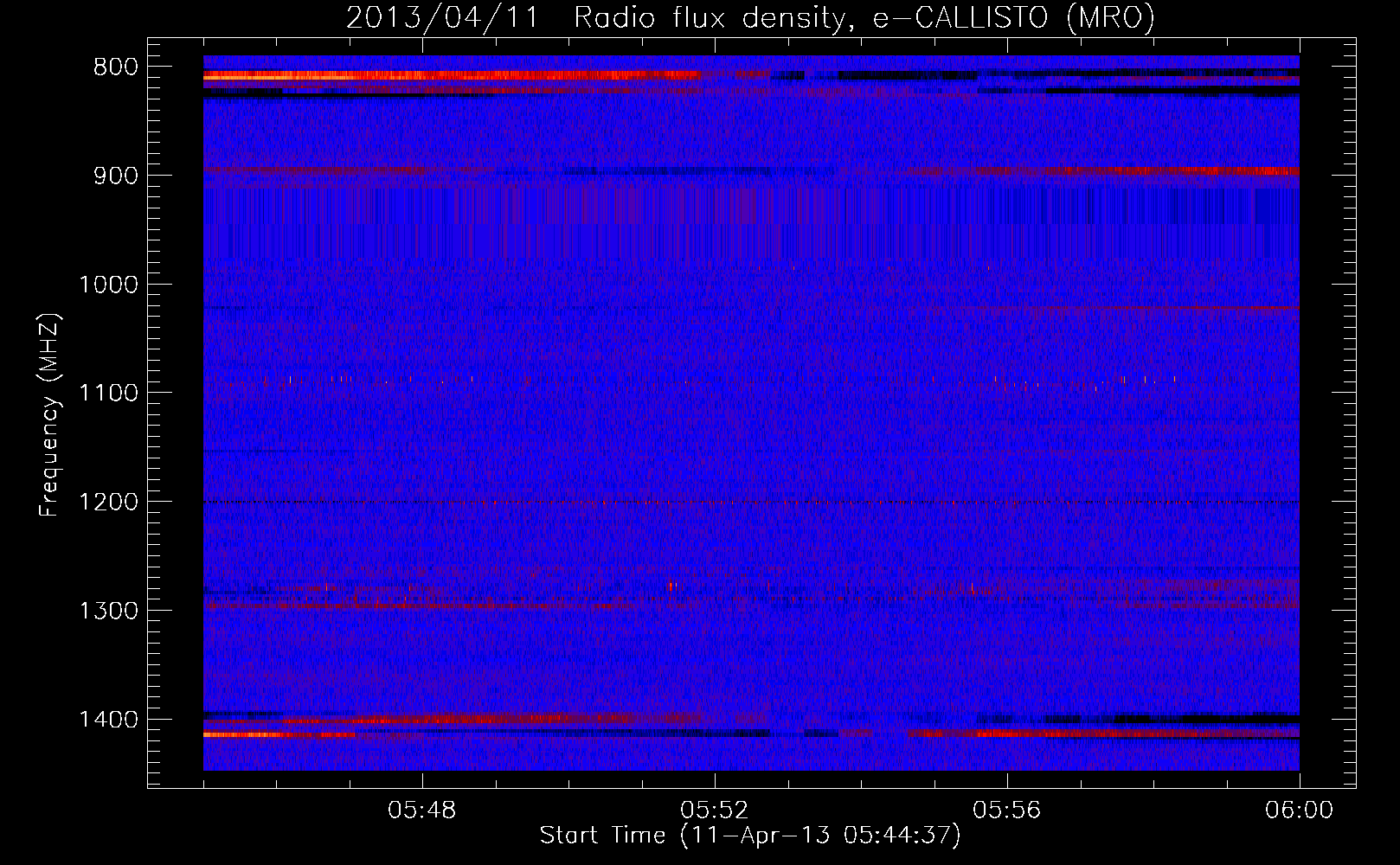The width and height of the screenshot is (1400, 865).
Task: Click the Frequency (MHZ) axis title
Action: (x=50, y=414)
